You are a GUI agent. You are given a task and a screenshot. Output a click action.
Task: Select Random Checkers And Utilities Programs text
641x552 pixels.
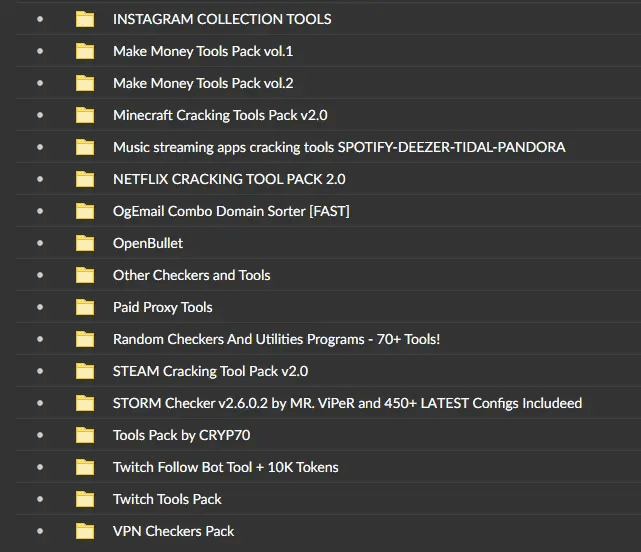(x=276, y=339)
